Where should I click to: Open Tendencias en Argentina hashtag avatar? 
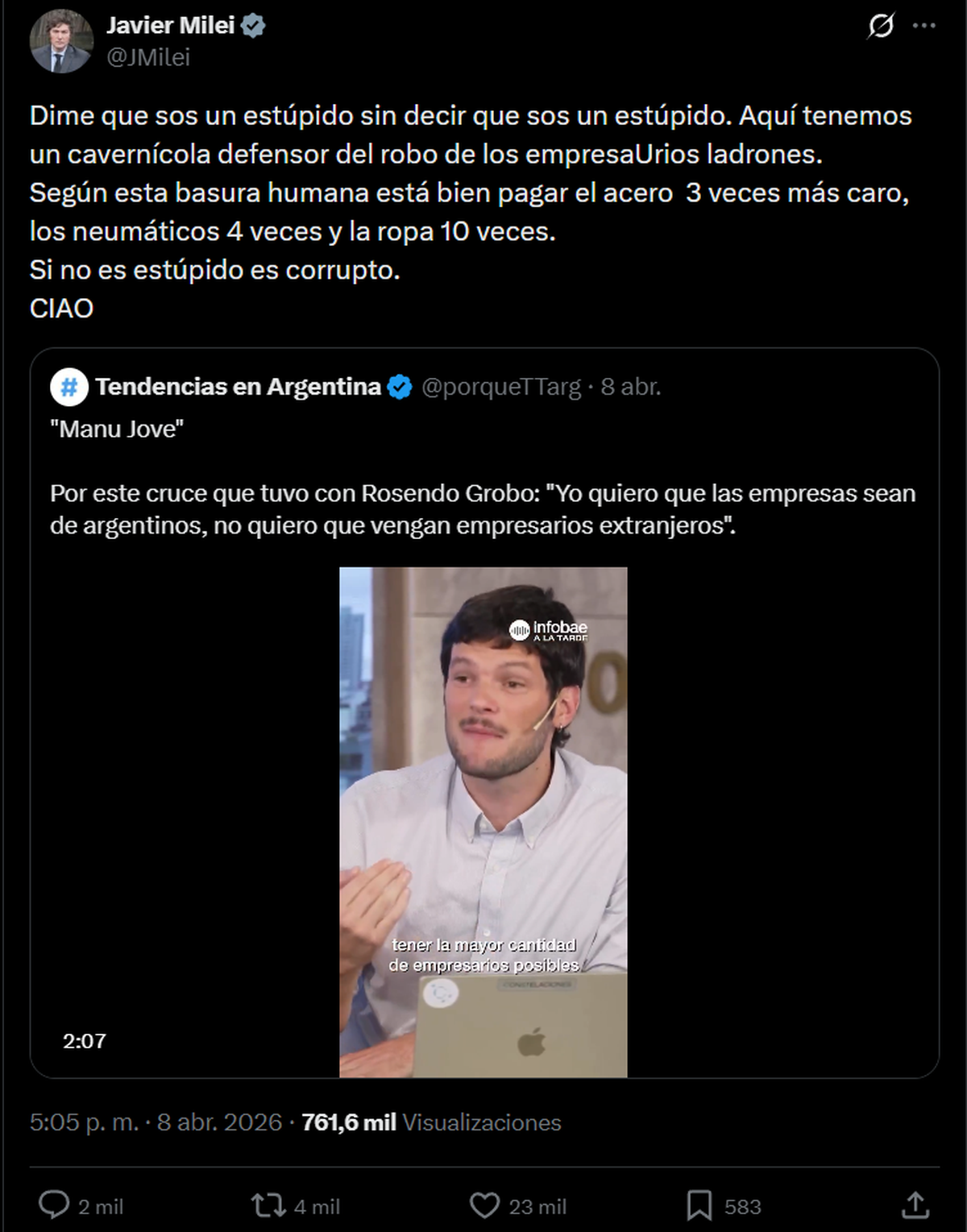point(69,387)
